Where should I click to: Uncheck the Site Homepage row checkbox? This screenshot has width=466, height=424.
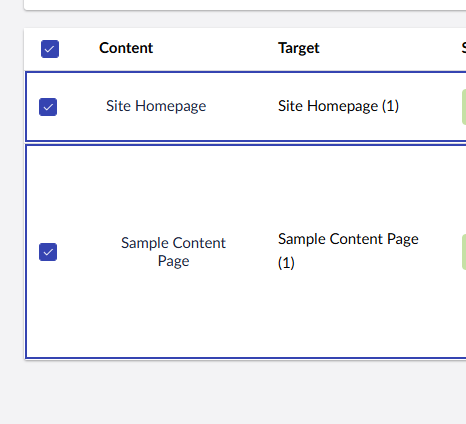coord(48,107)
